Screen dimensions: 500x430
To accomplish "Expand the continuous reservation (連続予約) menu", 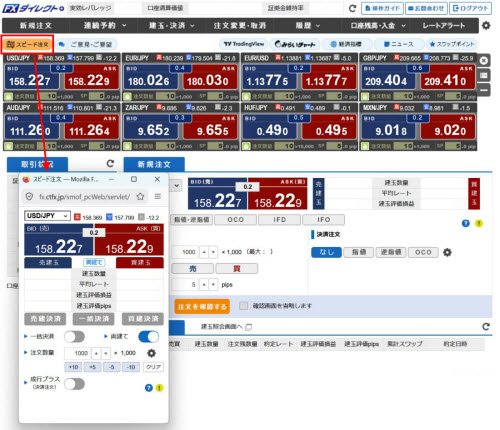I will (x=105, y=26).
